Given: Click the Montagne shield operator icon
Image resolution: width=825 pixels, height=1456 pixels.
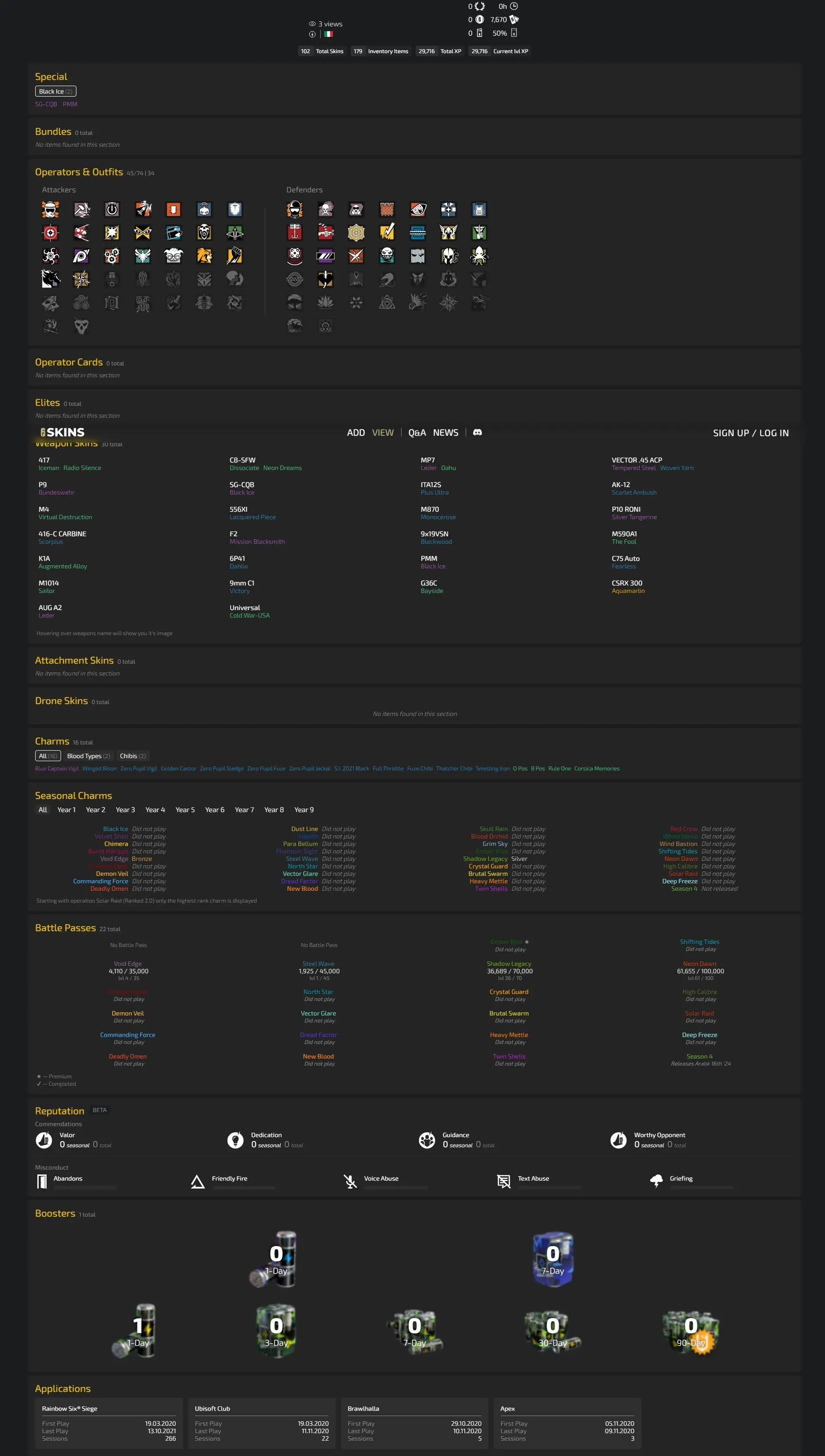Looking at the screenshot, I should [x=235, y=210].
